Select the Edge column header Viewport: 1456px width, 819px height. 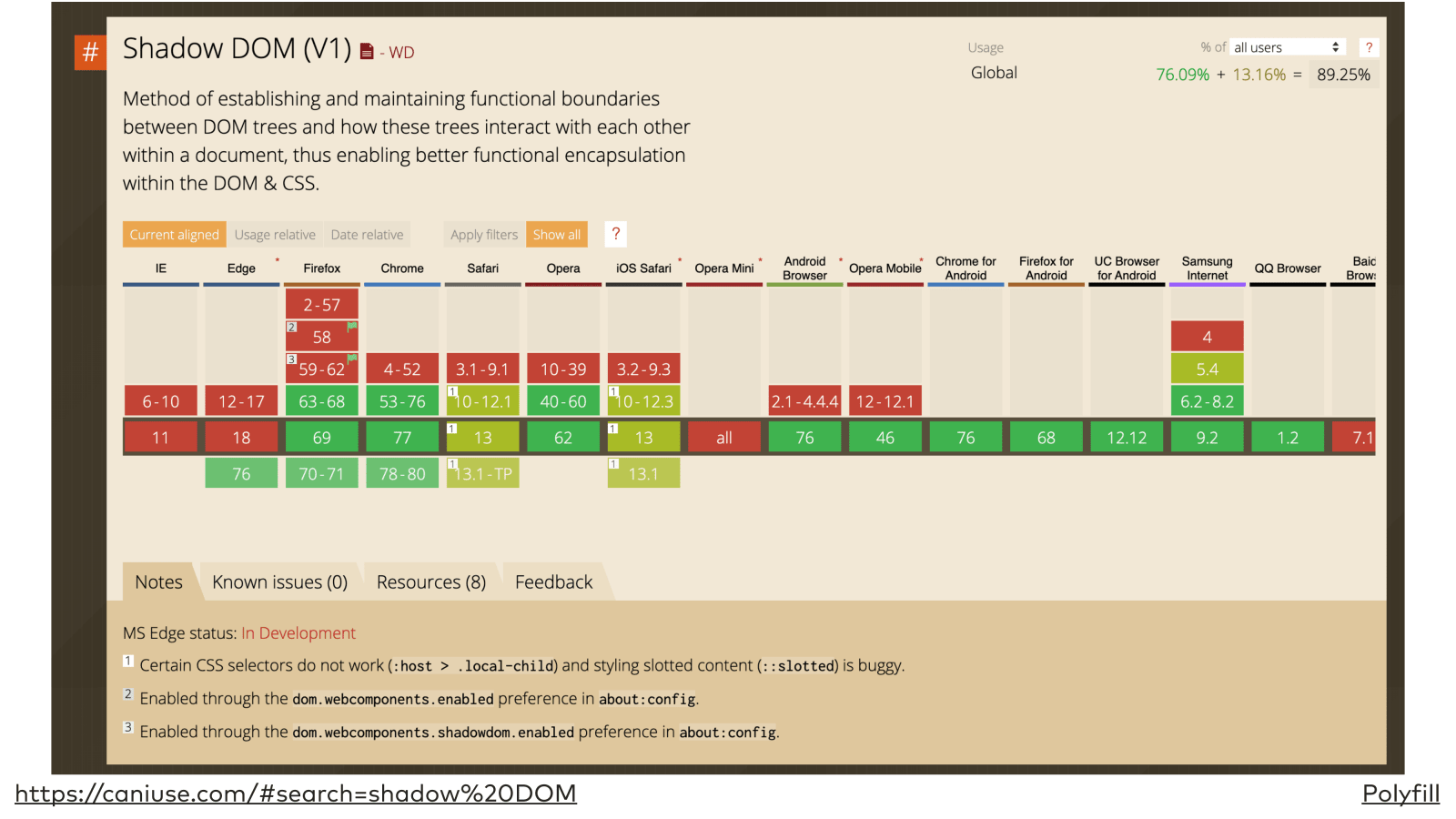(x=241, y=268)
